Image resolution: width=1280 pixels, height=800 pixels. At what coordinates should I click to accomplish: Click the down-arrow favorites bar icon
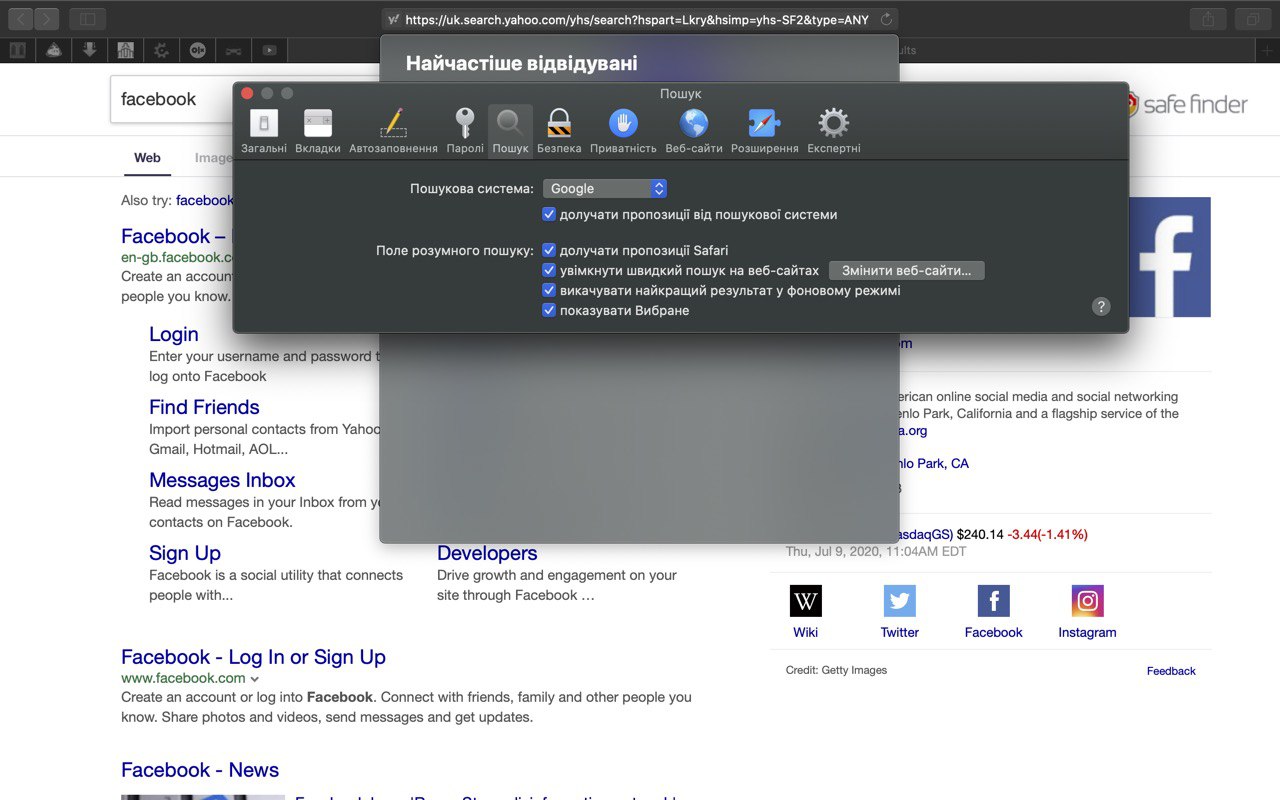click(89, 50)
